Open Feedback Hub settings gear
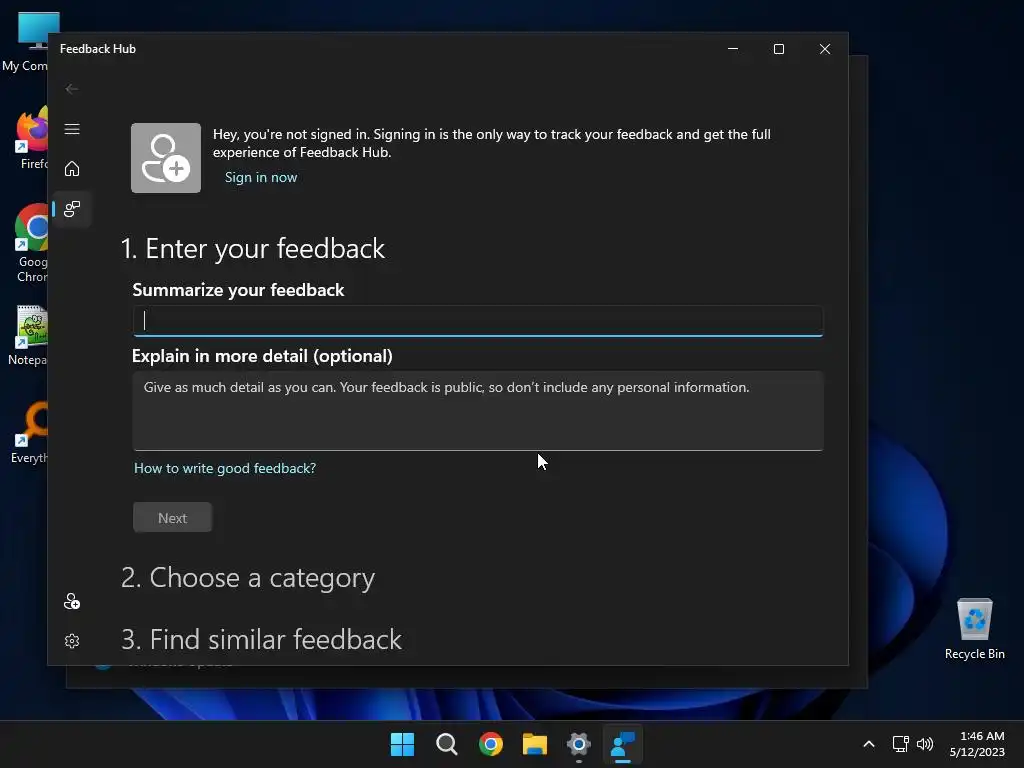Screen dimensions: 1024x768 (x=72, y=641)
